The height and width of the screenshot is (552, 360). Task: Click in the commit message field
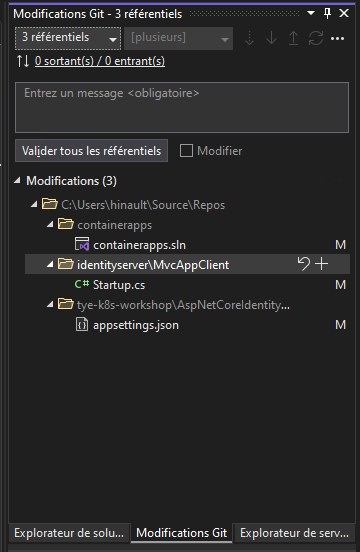pos(182,107)
